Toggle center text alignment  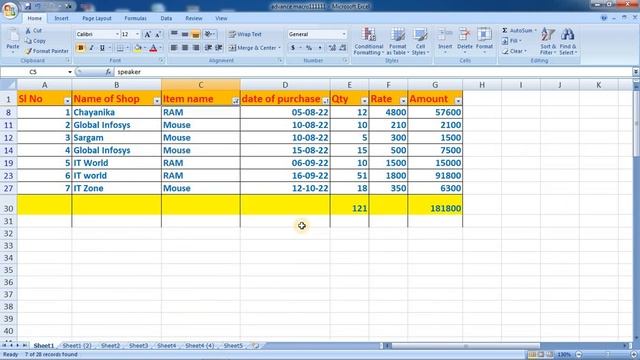click(x=184, y=48)
